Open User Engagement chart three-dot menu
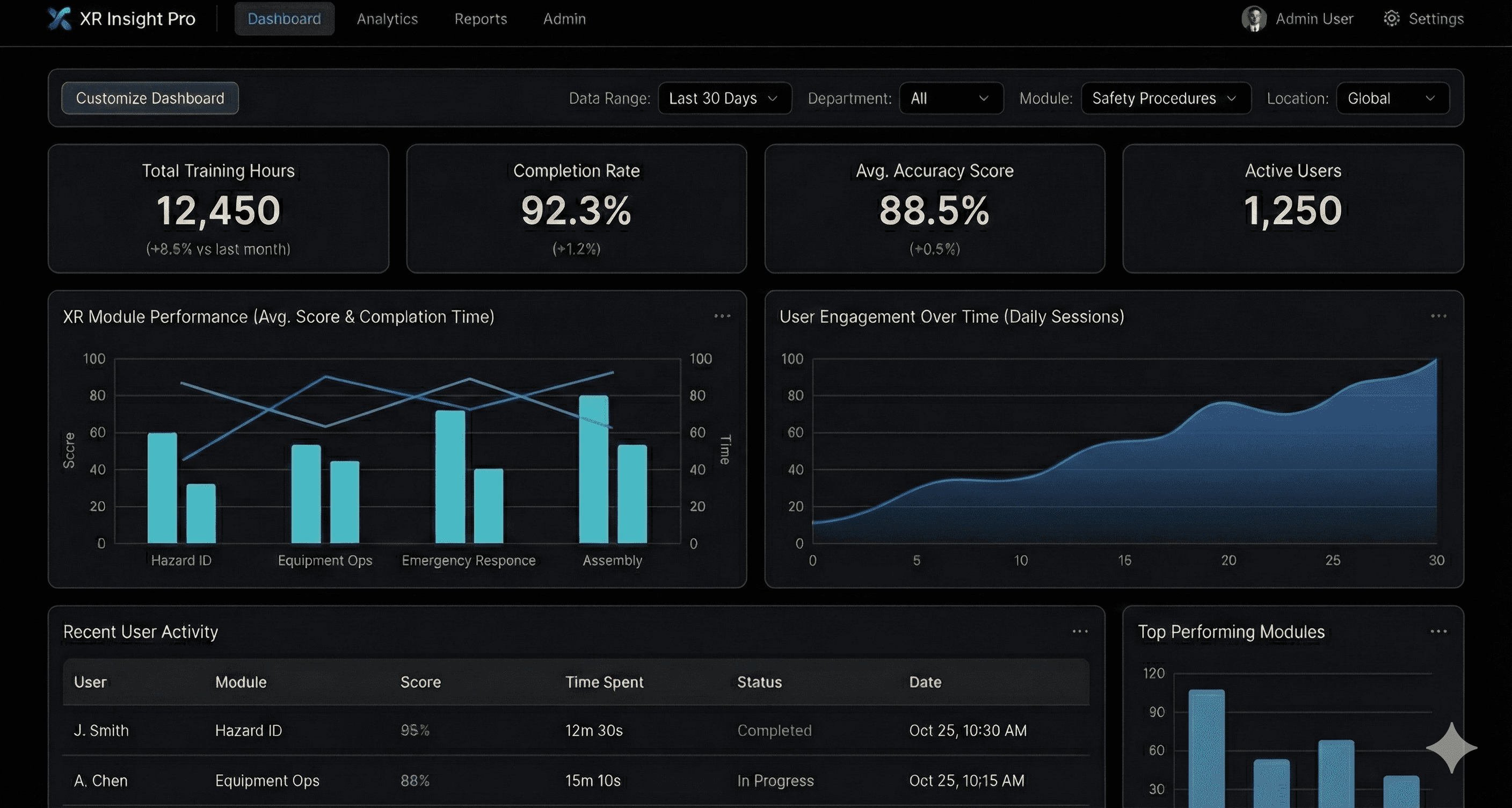Screen dimensions: 1512x808 click(1438, 316)
